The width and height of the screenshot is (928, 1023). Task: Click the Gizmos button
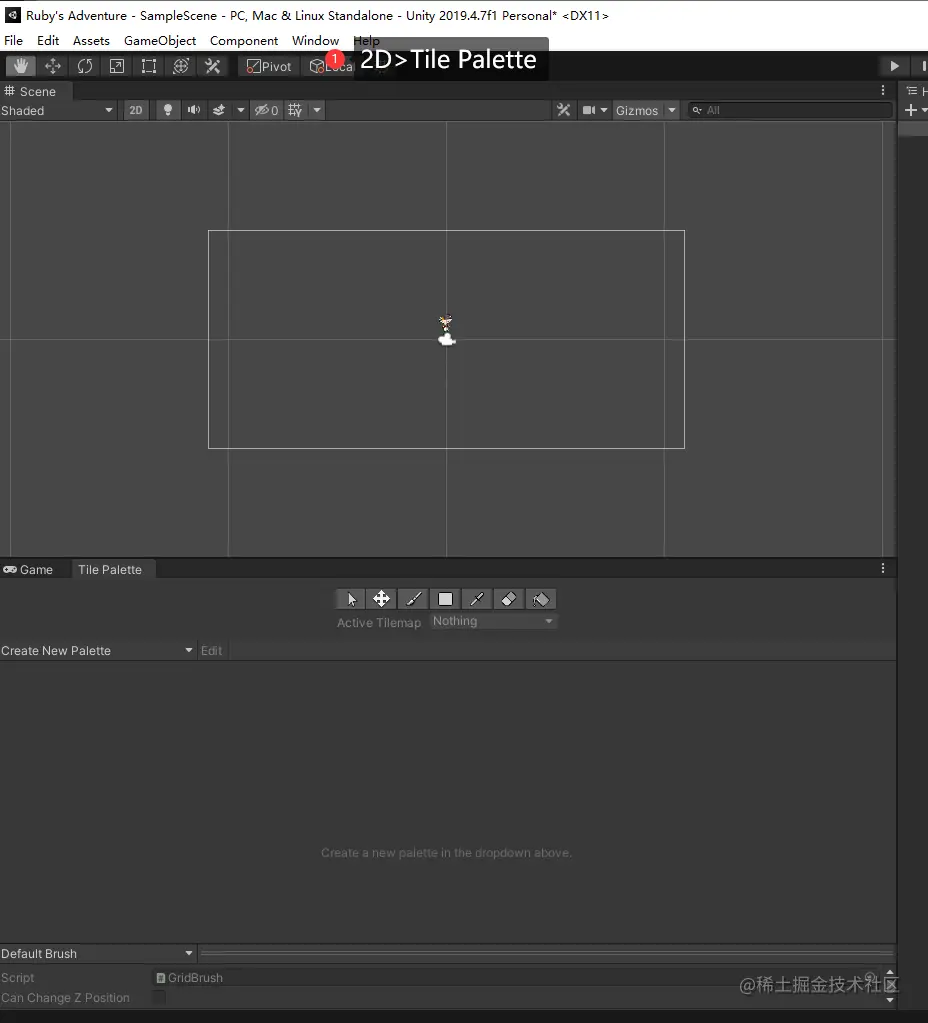[637, 110]
